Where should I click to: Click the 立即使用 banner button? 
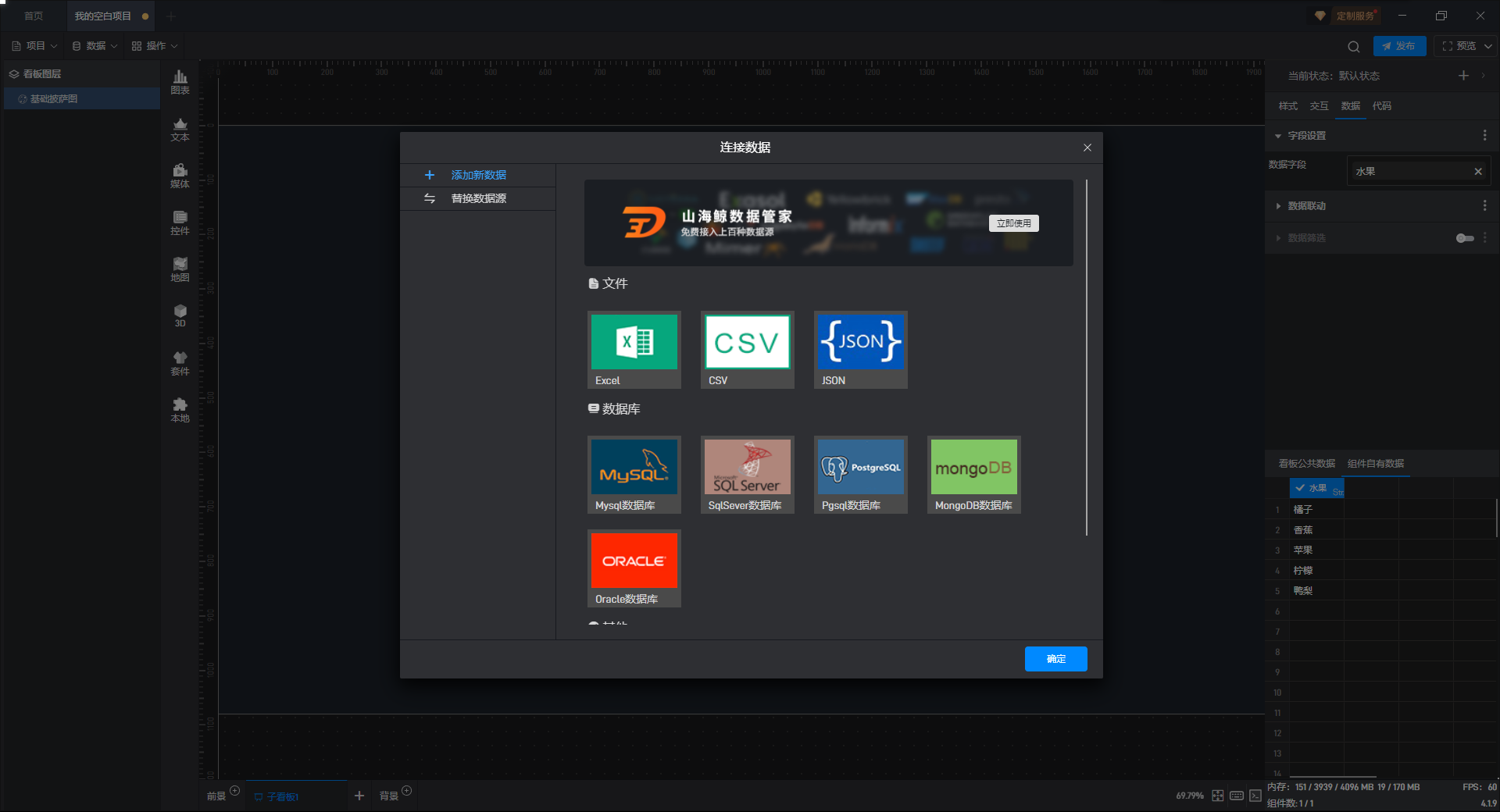(1013, 223)
